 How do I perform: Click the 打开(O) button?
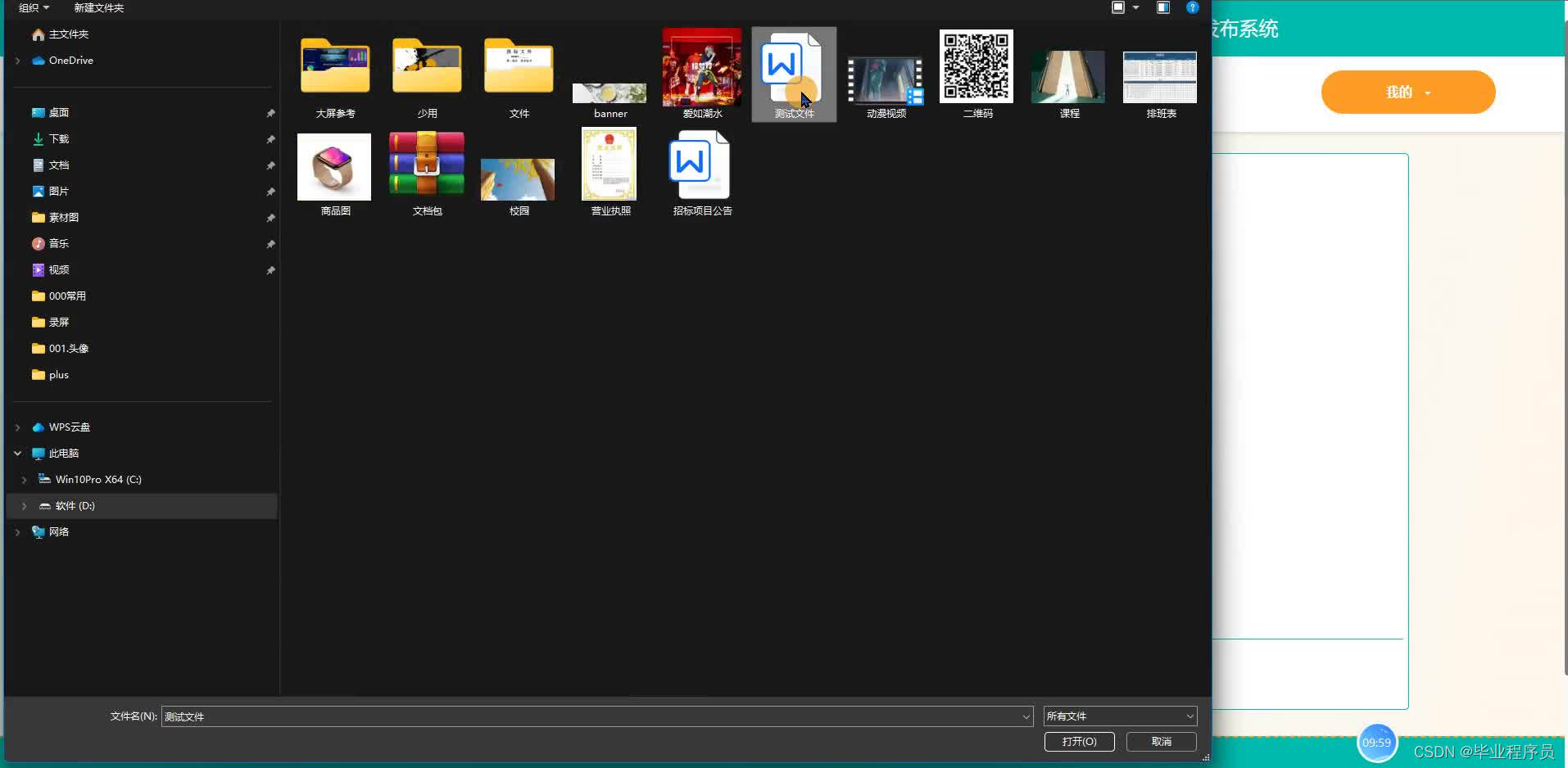pyautogui.click(x=1080, y=742)
